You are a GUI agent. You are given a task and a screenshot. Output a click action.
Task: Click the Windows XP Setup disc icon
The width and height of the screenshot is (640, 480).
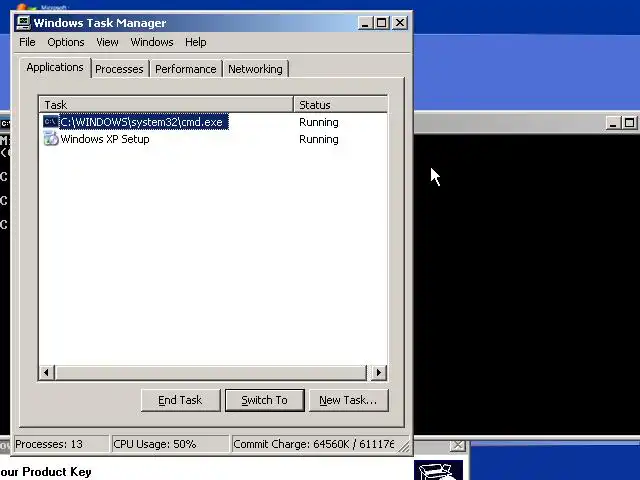(51, 139)
